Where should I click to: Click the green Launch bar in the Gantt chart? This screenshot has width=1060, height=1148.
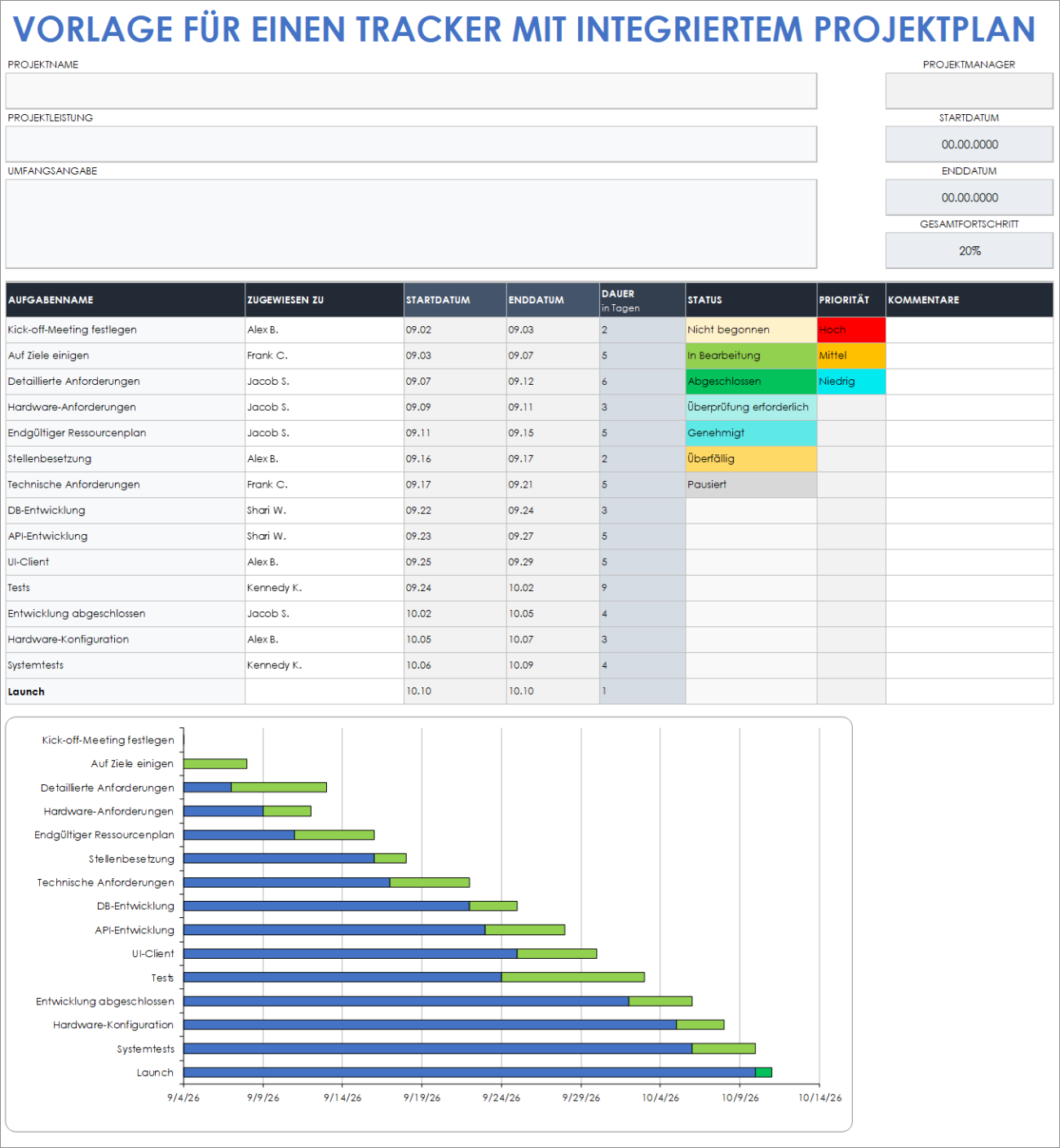pos(762,1071)
